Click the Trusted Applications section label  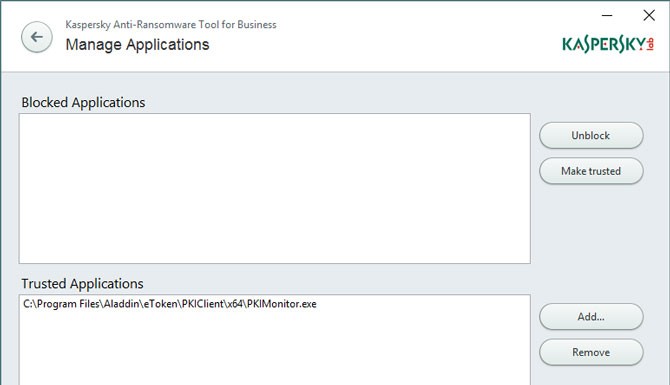82,284
